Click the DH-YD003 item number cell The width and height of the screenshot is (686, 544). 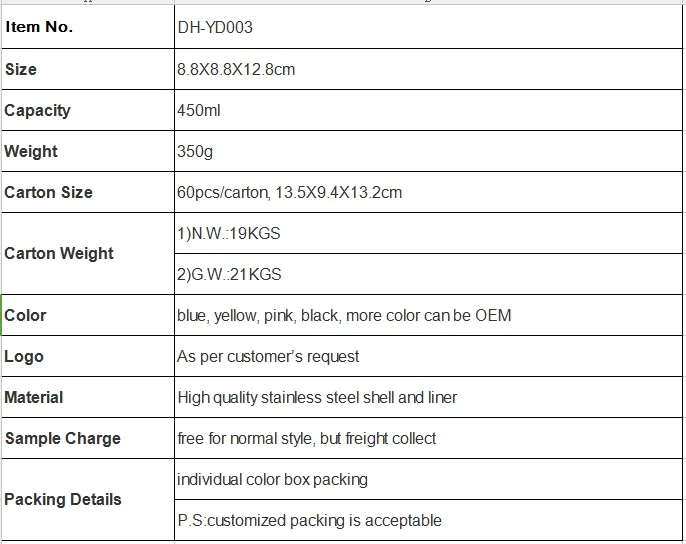[428, 27]
